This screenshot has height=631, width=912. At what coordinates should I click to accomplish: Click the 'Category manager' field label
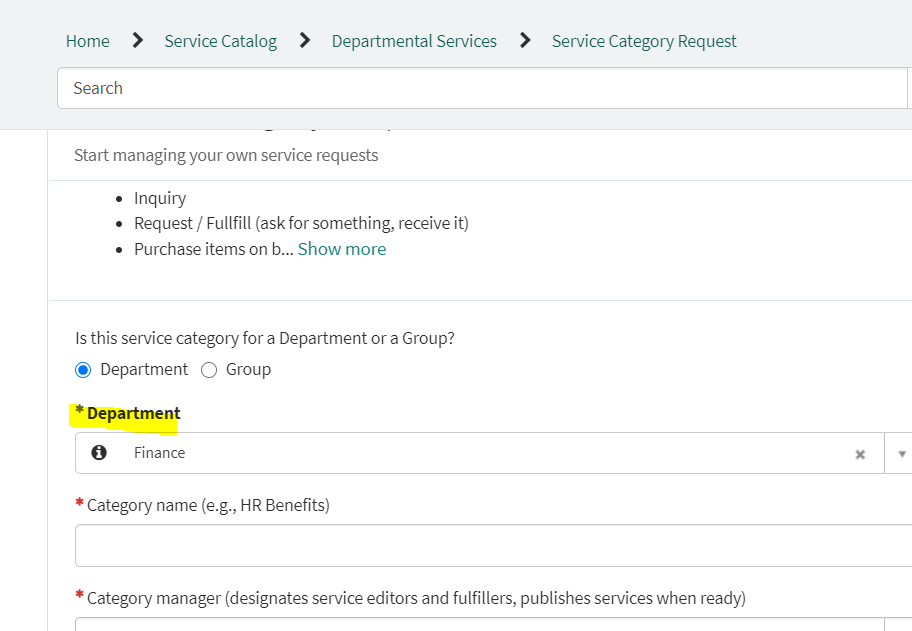point(416,598)
